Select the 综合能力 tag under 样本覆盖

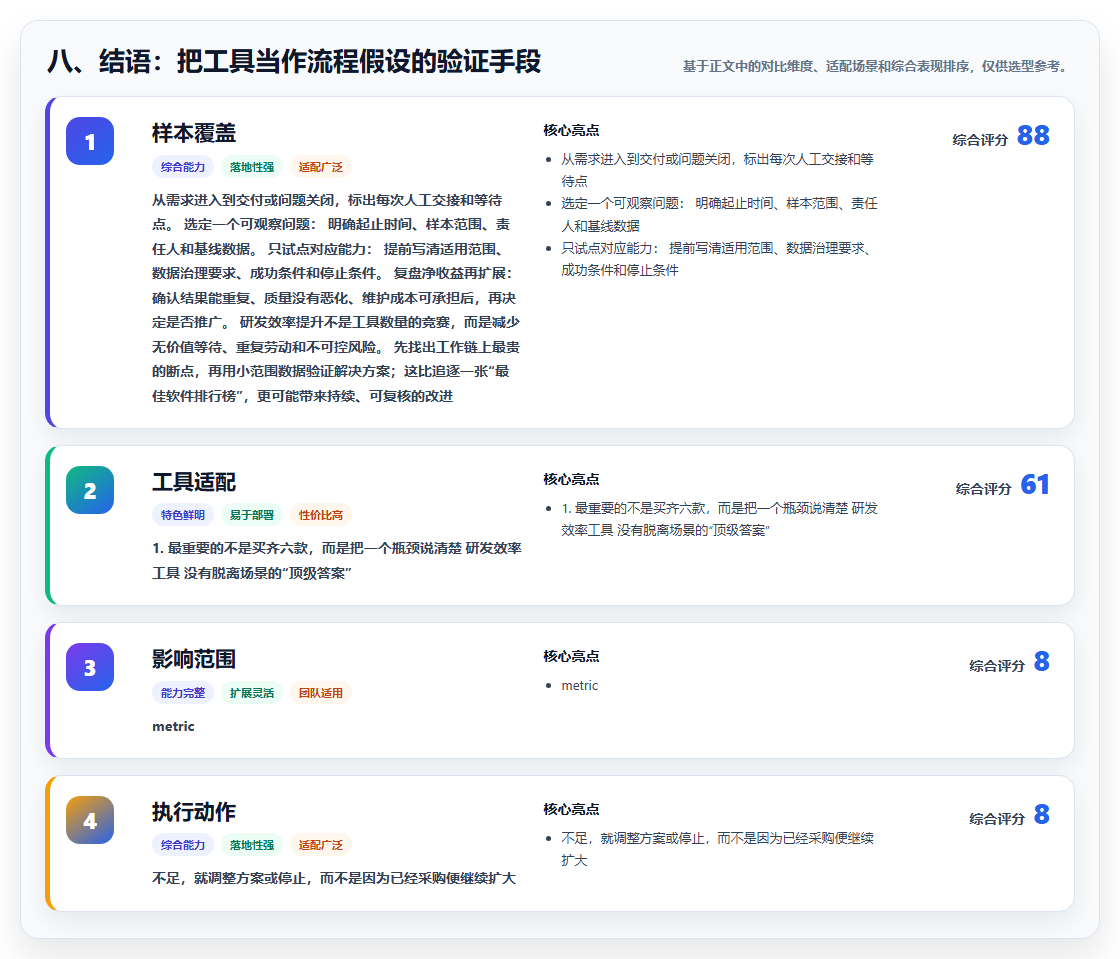(x=183, y=167)
